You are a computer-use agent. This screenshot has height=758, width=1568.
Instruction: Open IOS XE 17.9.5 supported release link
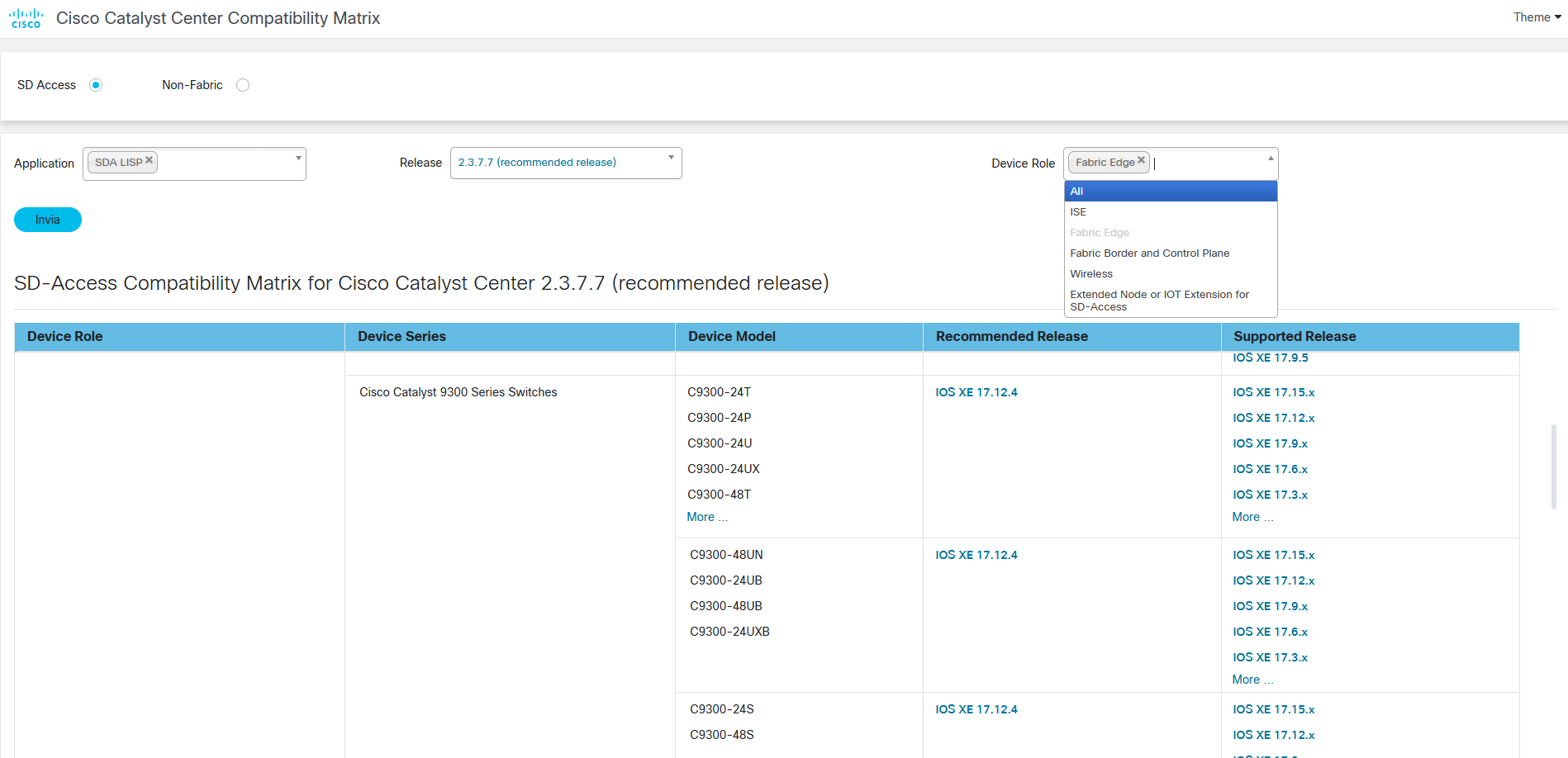click(1270, 358)
